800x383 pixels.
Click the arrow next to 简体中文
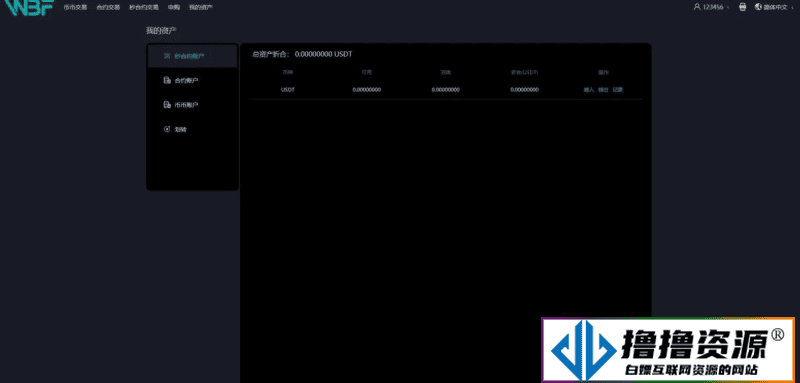791,8
